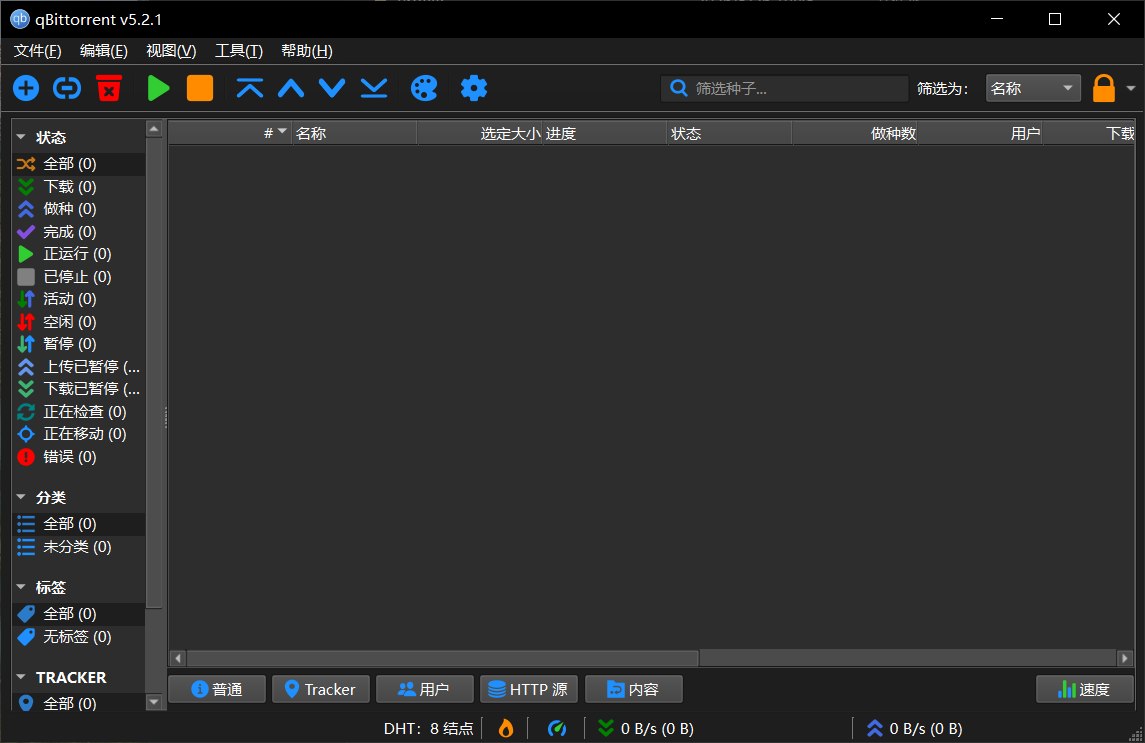Select the 无标签 (0) tag filter
Screen dimensions: 1145x743
[x=79, y=636]
